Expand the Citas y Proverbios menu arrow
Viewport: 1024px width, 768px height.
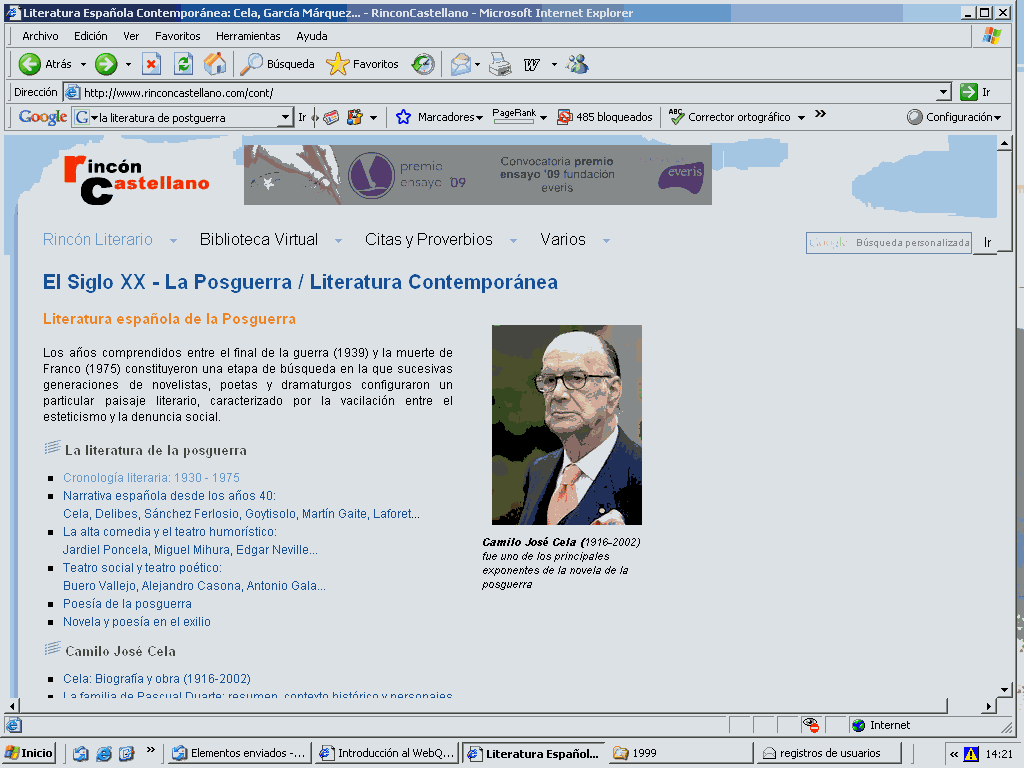pyautogui.click(x=513, y=240)
